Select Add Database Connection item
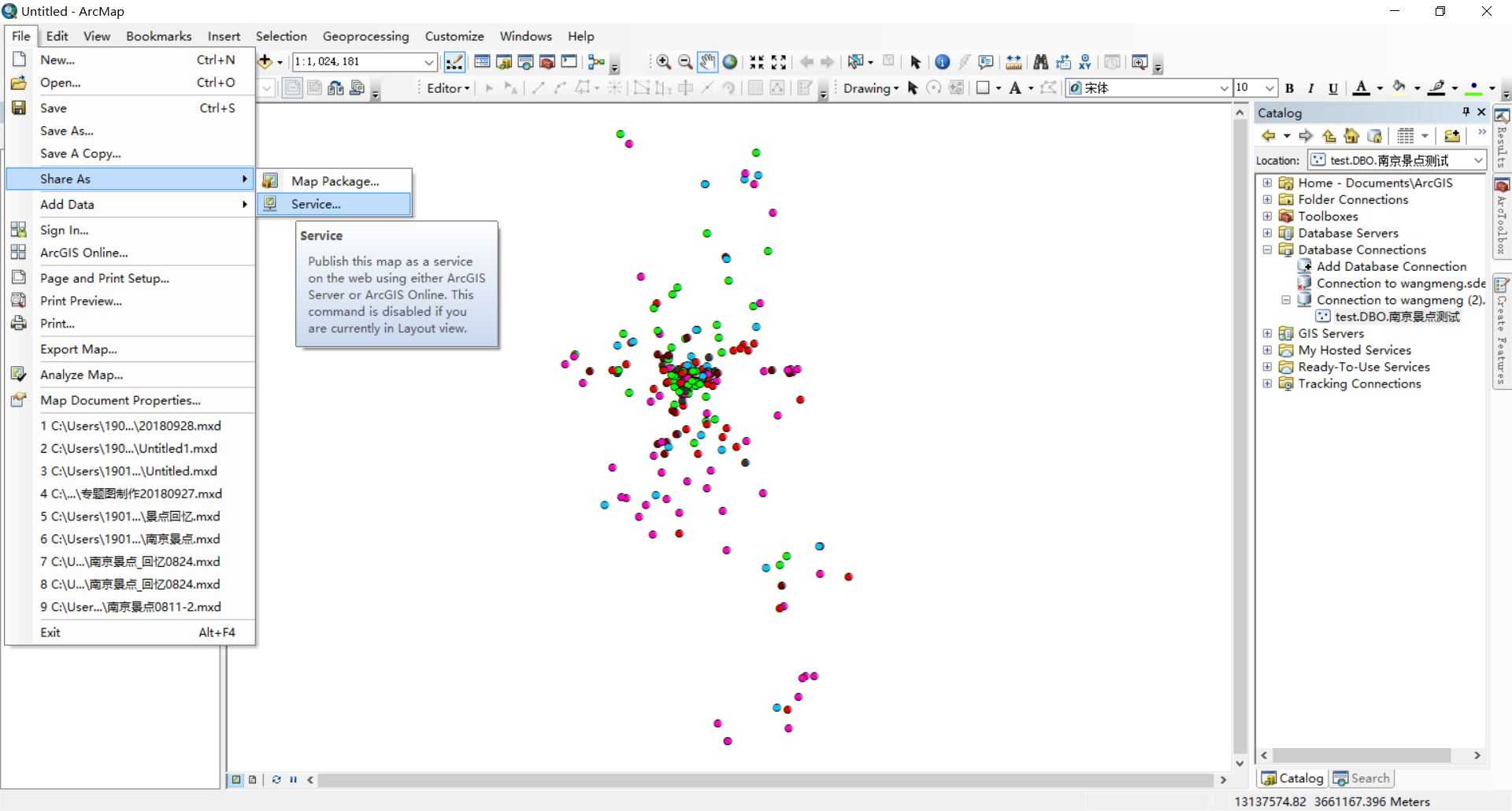The width and height of the screenshot is (1512, 811). (x=1391, y=266)
